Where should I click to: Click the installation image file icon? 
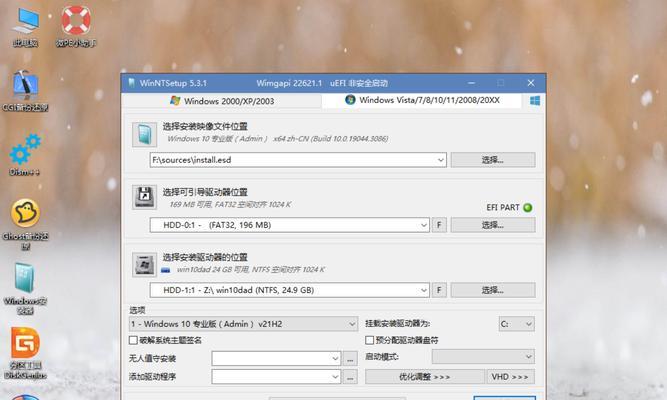[144, 134]
